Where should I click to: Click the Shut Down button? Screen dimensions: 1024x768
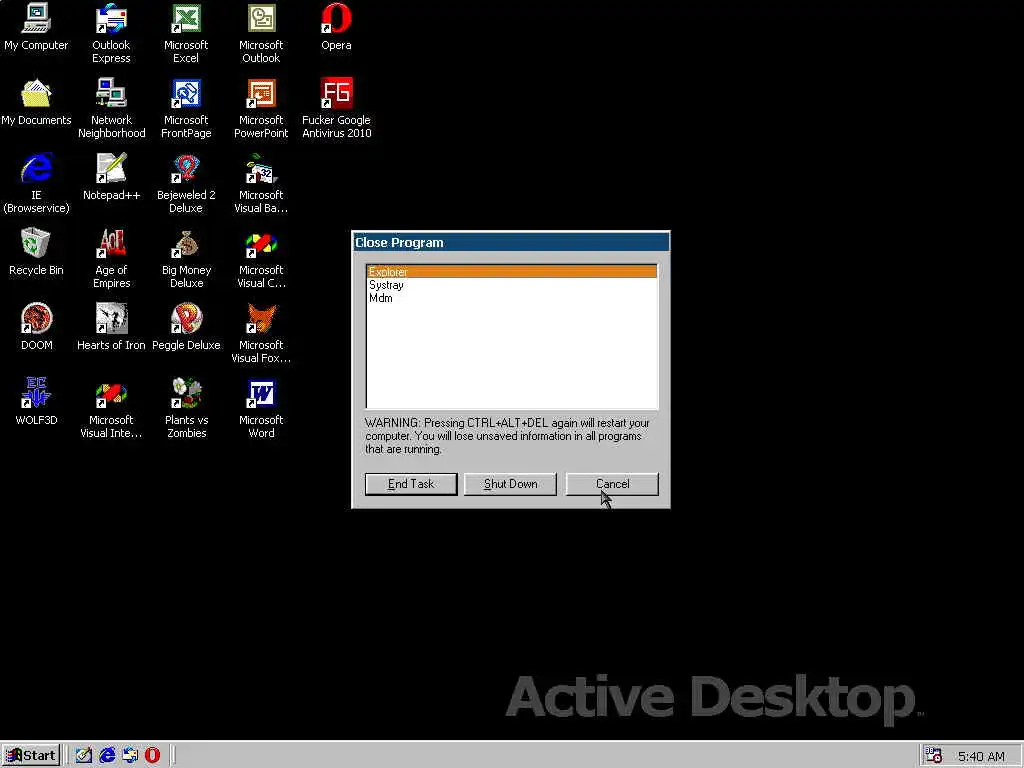coord(510,484)
